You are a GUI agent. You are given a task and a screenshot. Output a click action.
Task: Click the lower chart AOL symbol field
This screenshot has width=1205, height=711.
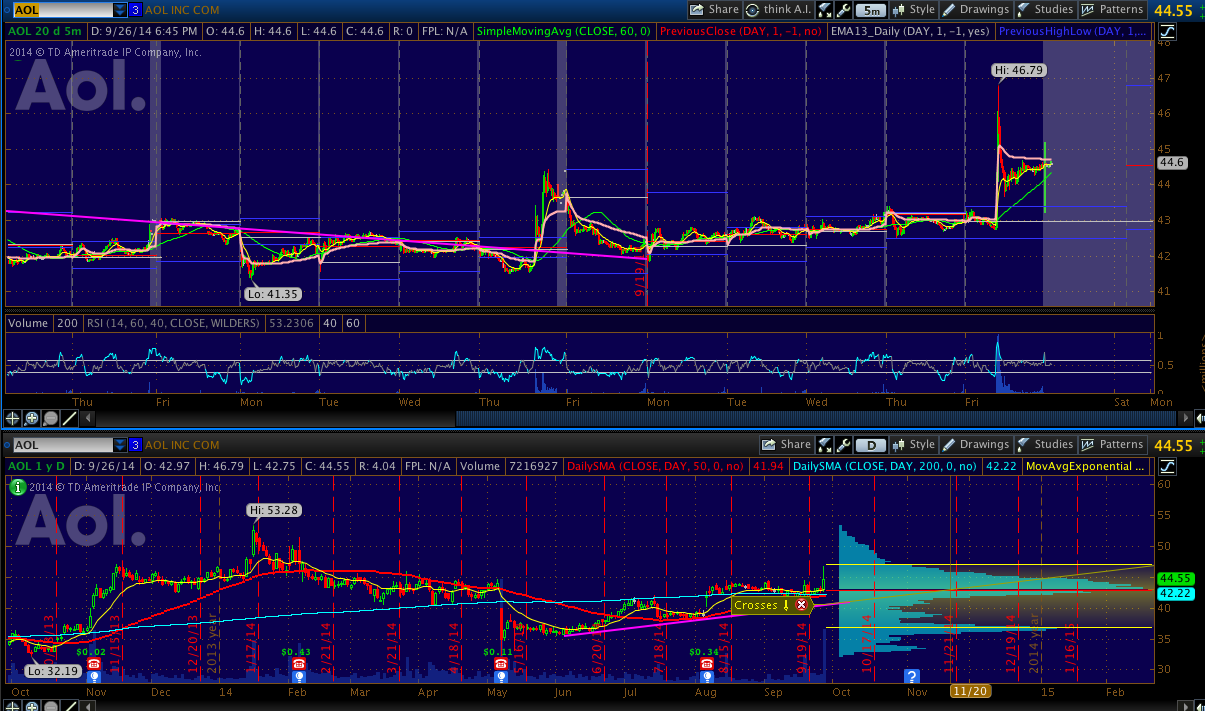tap(62, 445)
